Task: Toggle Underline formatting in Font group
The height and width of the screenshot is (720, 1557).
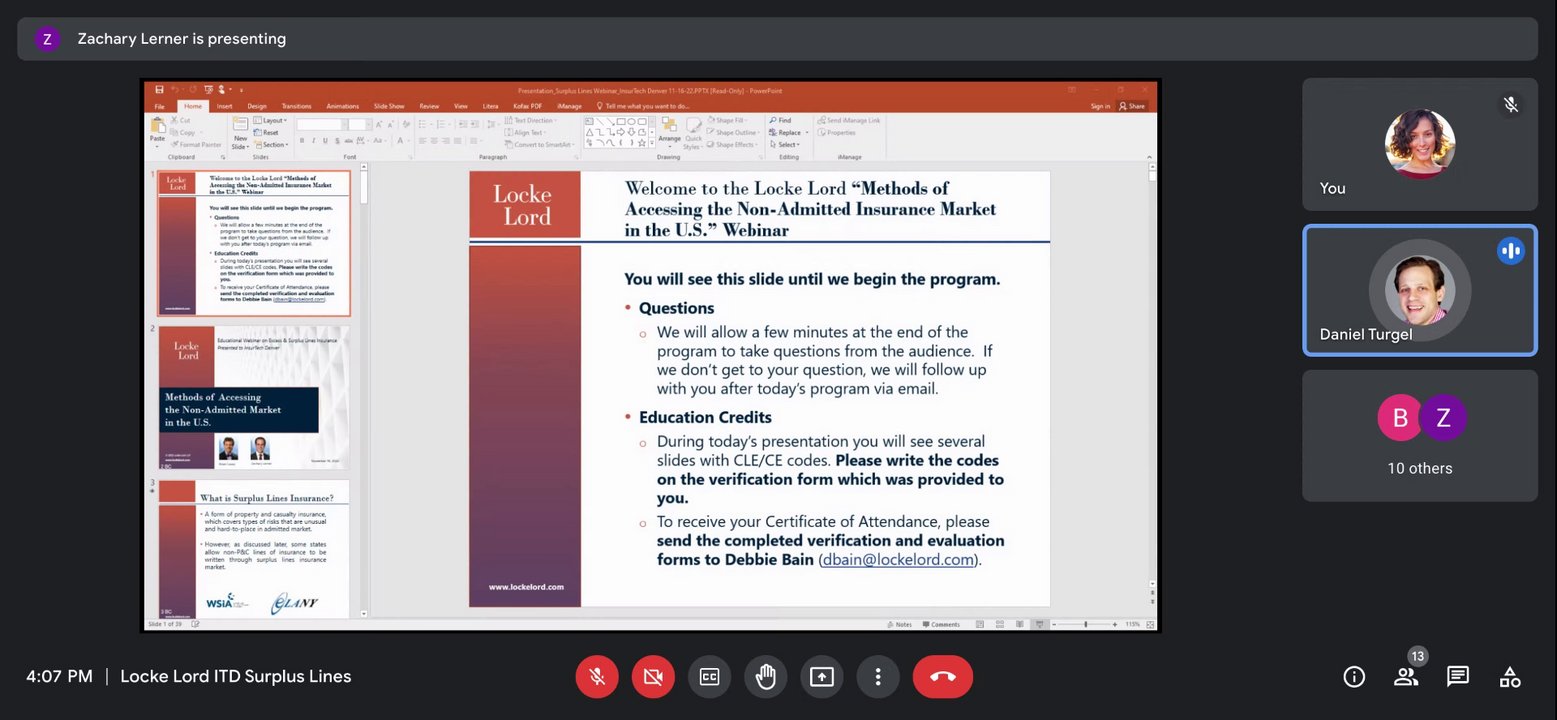Action: point(325,141)
